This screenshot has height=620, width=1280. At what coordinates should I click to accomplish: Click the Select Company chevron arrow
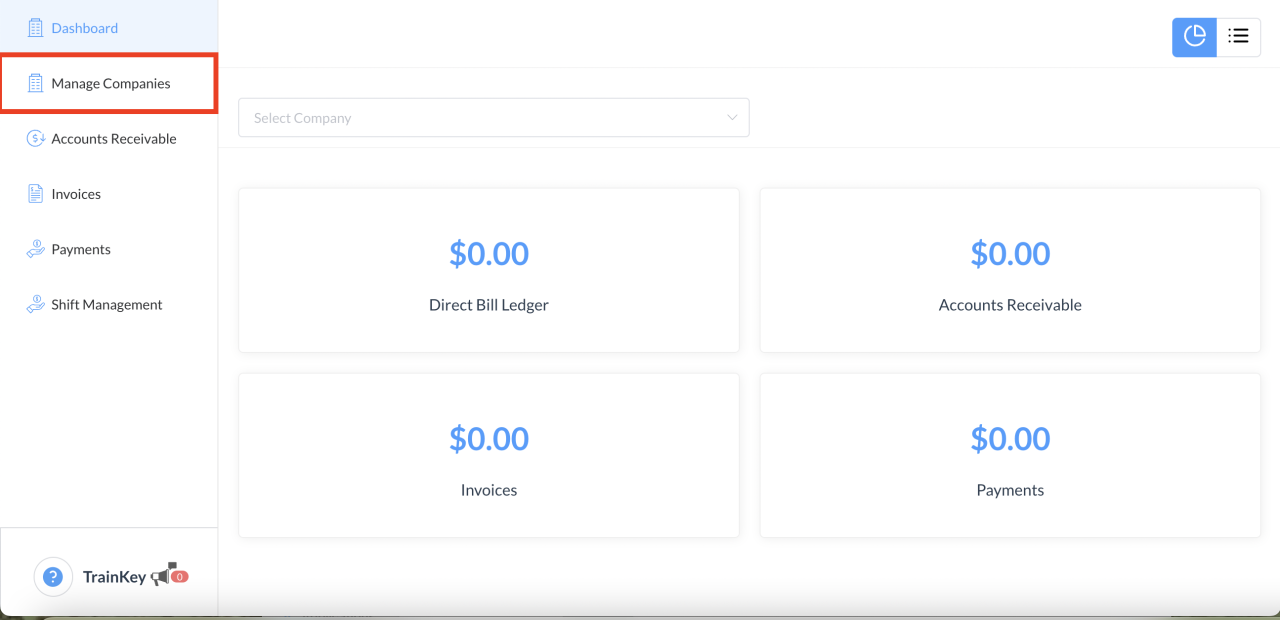732,118
